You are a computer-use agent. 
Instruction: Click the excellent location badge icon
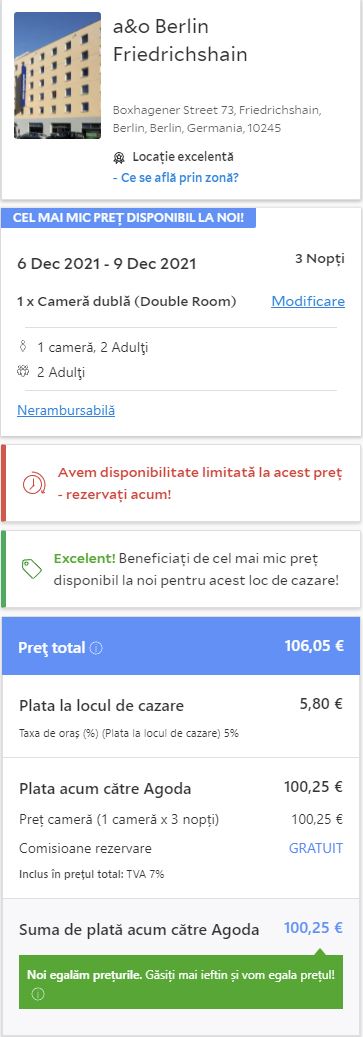(118, 157)
